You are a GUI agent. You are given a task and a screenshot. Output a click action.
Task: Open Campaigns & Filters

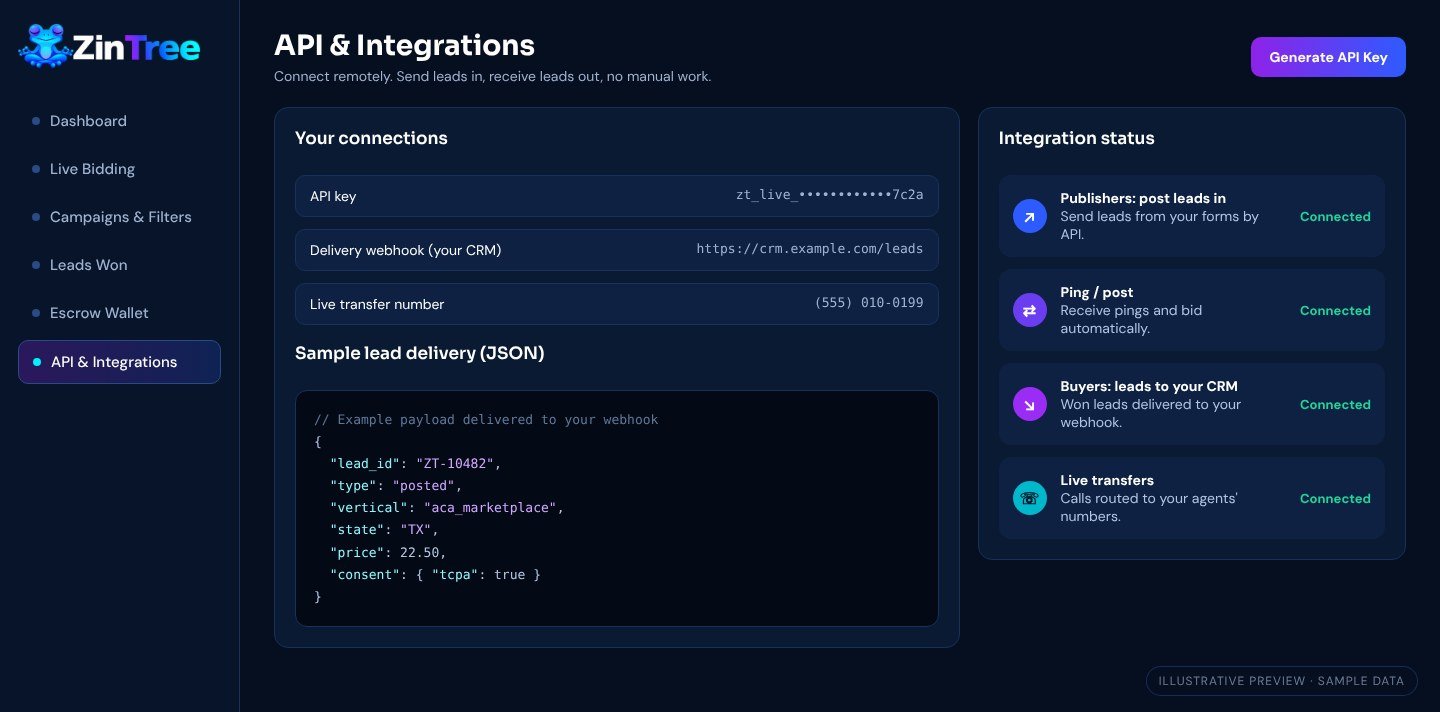pos(119,217)
